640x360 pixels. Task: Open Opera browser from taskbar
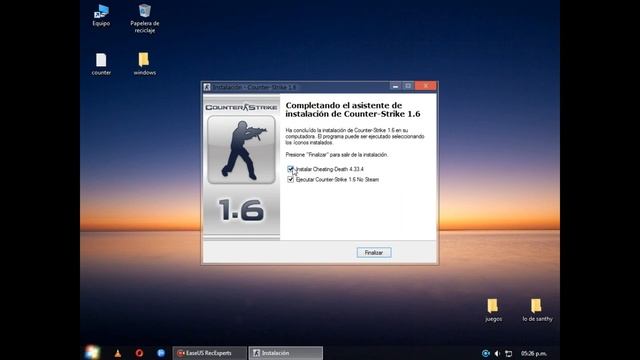[139, 353]
